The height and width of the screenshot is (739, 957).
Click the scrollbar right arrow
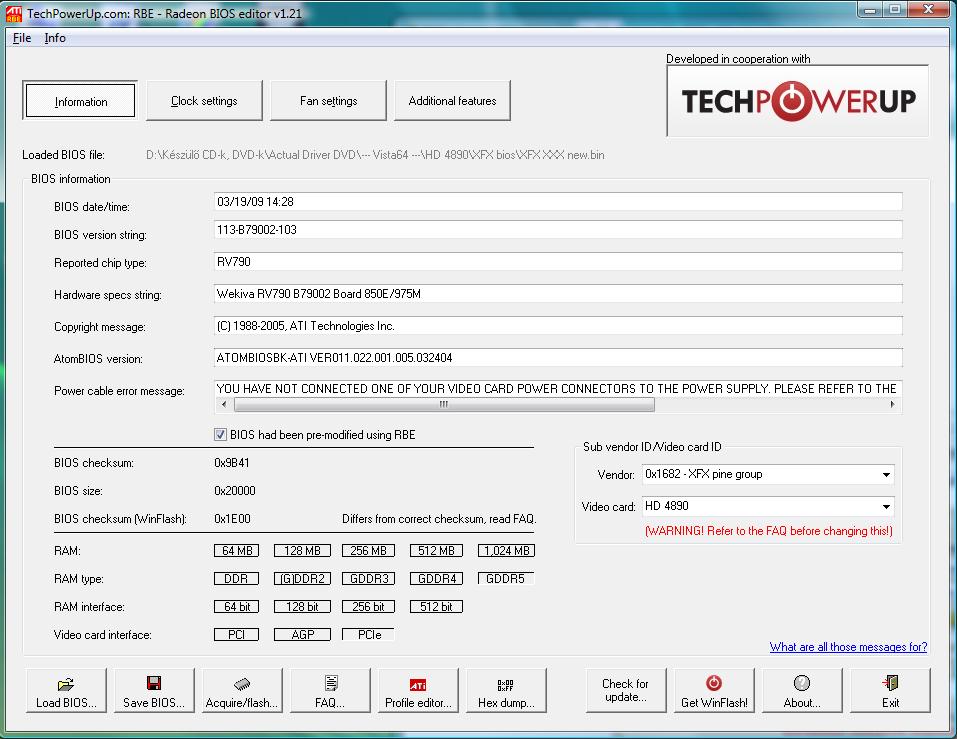(892, 404)
